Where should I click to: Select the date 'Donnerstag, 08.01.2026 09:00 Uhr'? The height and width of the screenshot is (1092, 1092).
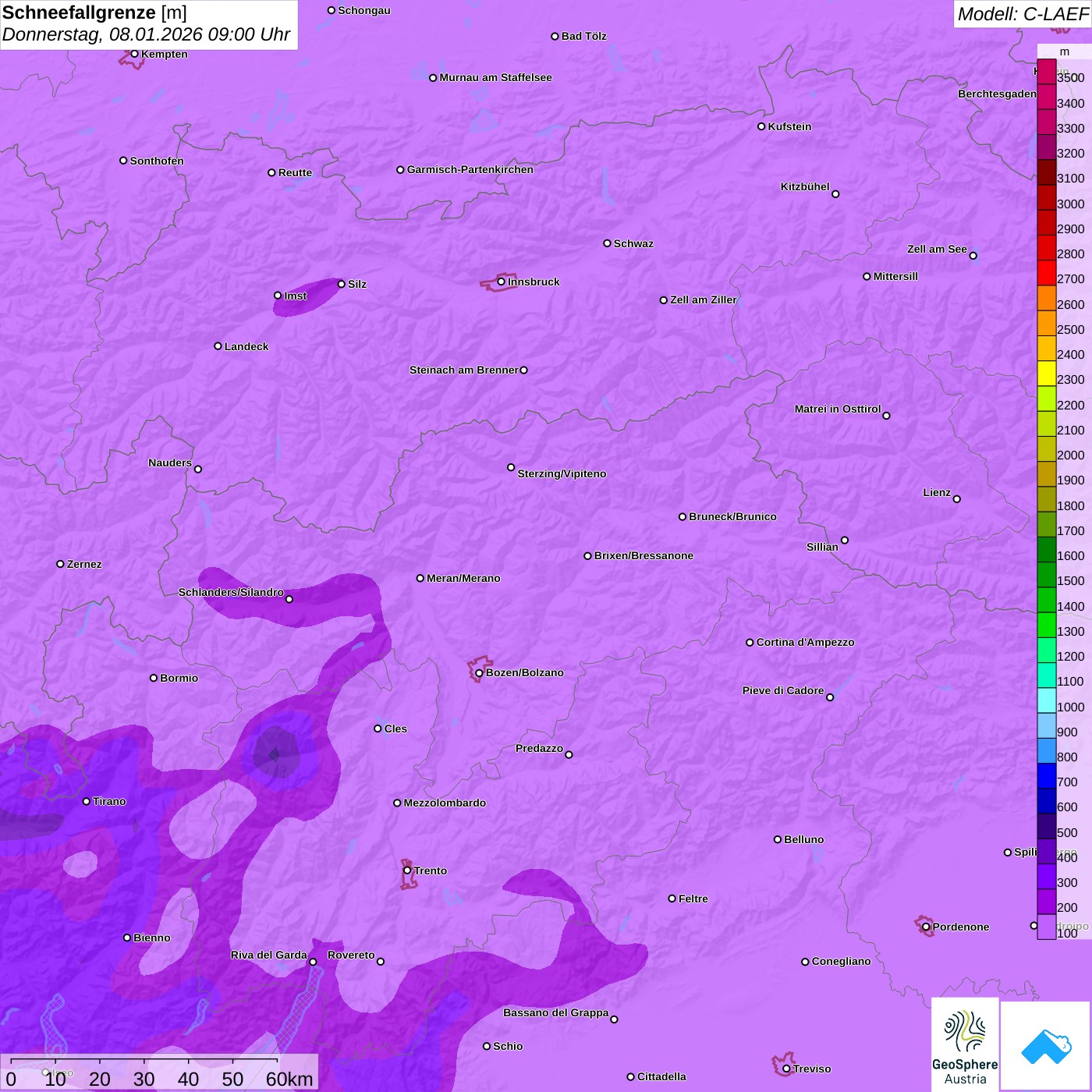tap(146, 34)
